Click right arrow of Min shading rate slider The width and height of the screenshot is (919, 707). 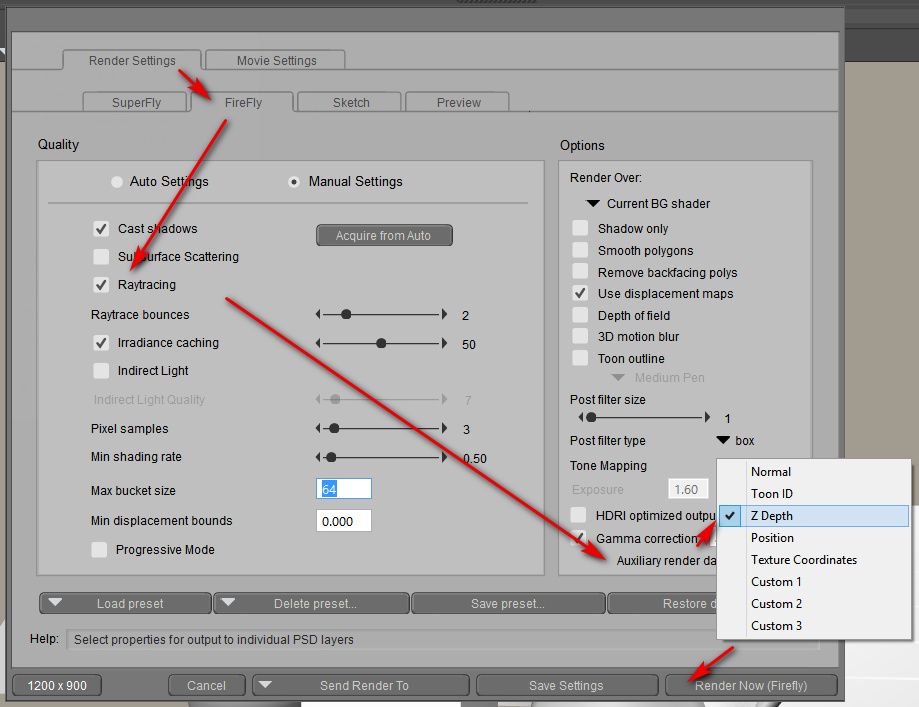(x=445, y=457)
